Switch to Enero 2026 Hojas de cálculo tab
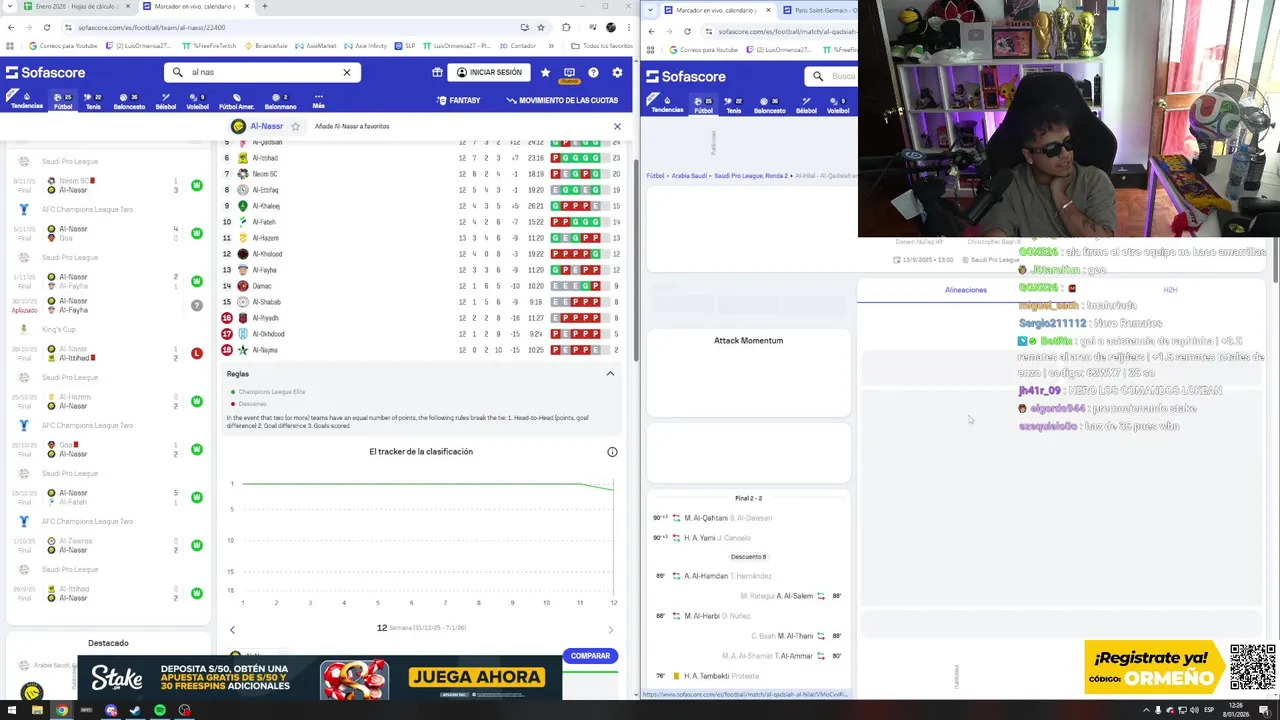This screenshot has width=1280, height=720. [x=73, y=7]
